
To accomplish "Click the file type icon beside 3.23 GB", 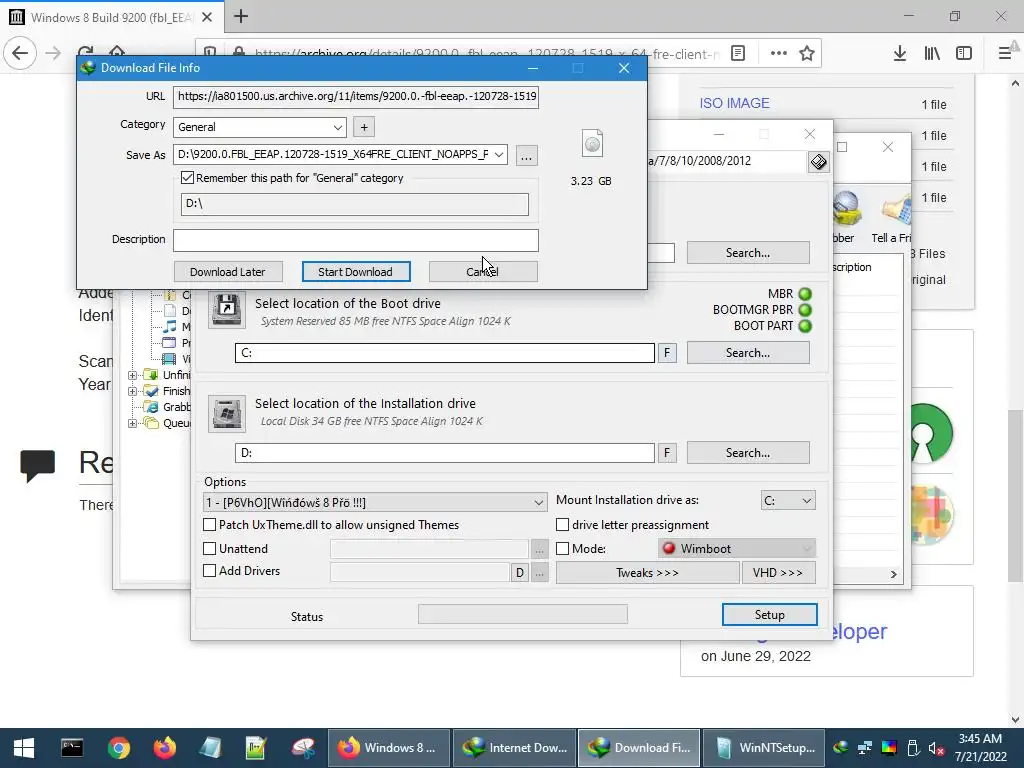I will click(592, 143).
